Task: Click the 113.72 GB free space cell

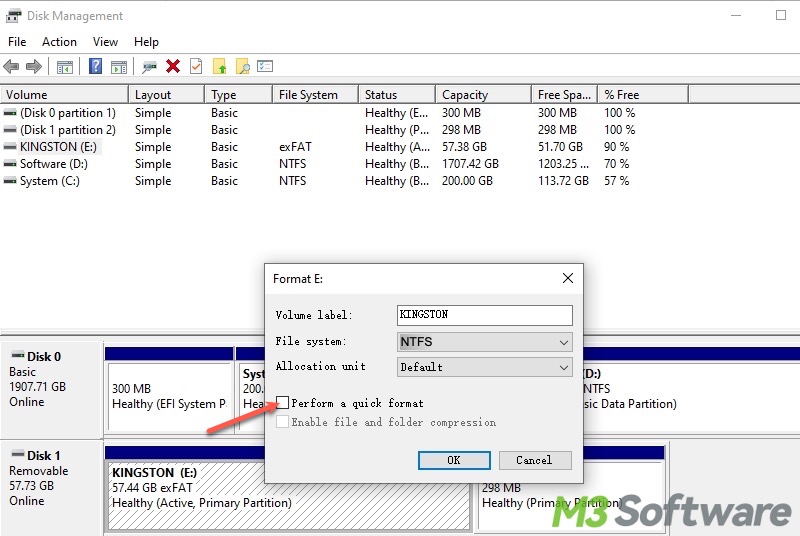Action: [x=563, y=181]
